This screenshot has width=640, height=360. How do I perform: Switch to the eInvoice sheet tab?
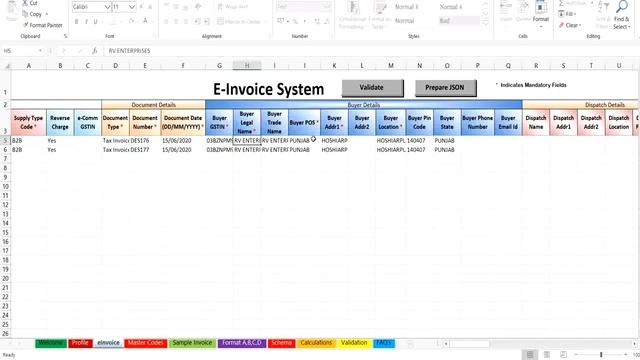pyautogui.click(x=108, y=343)
